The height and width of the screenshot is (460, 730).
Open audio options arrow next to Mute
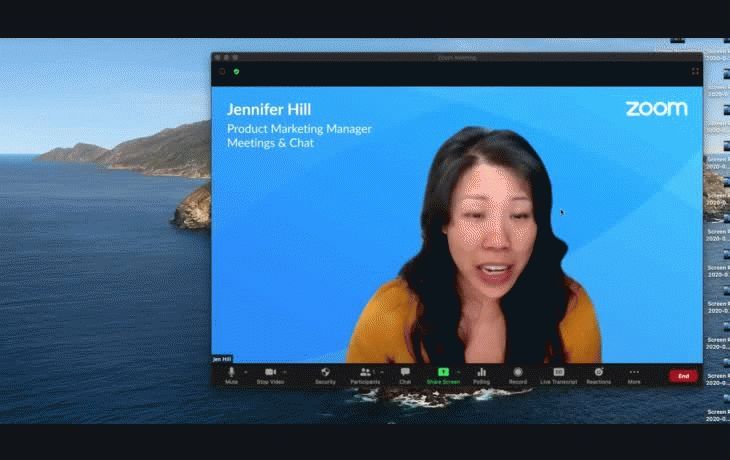point(246,372)
